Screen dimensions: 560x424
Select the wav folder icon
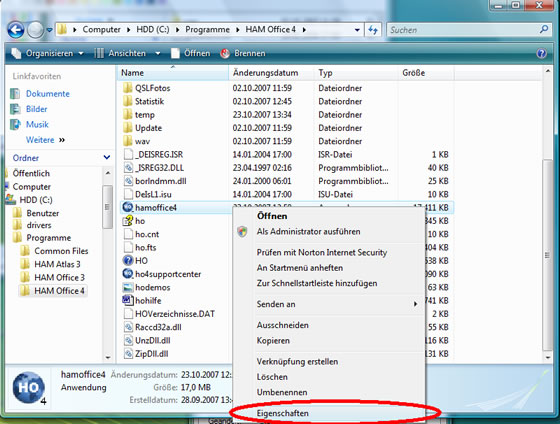pos(128,141)
